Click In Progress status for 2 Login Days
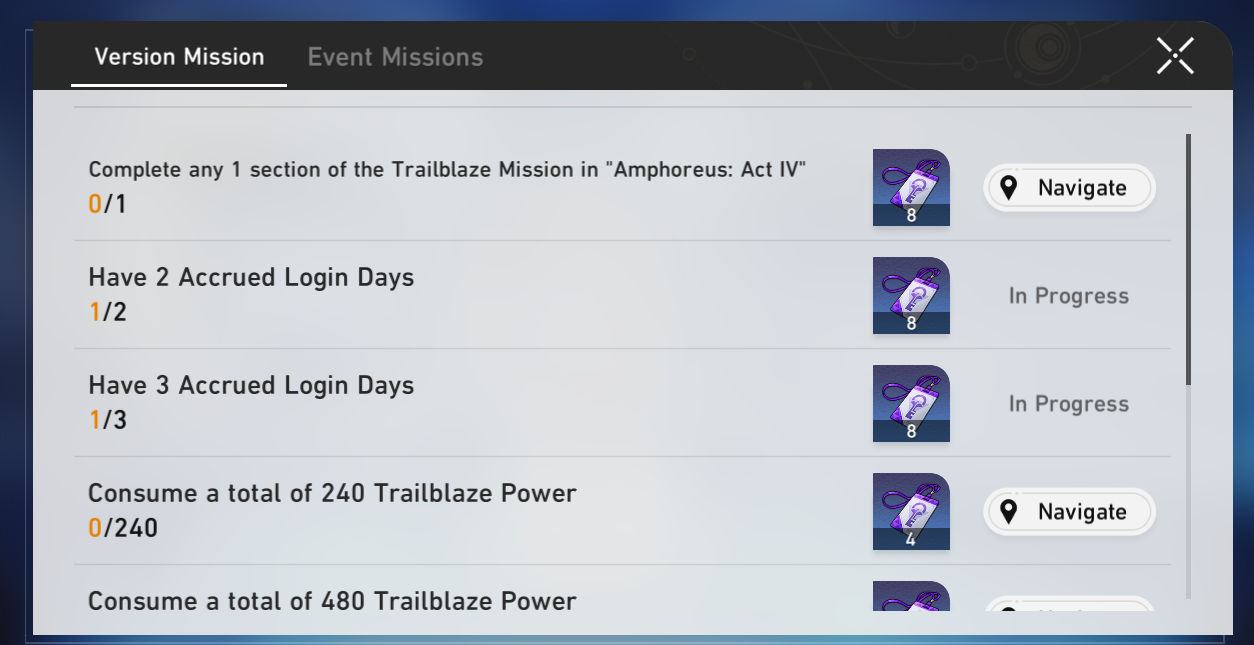1254x645 pixels. tap(1069, 296)
